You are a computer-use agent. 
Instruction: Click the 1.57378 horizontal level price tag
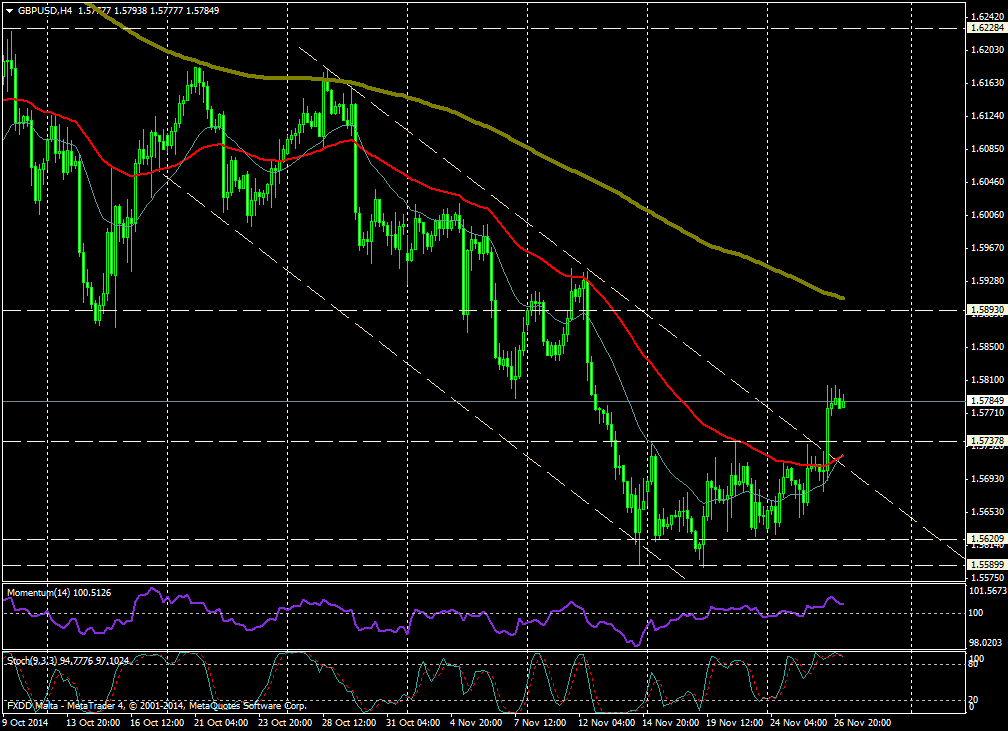(986, 440)
